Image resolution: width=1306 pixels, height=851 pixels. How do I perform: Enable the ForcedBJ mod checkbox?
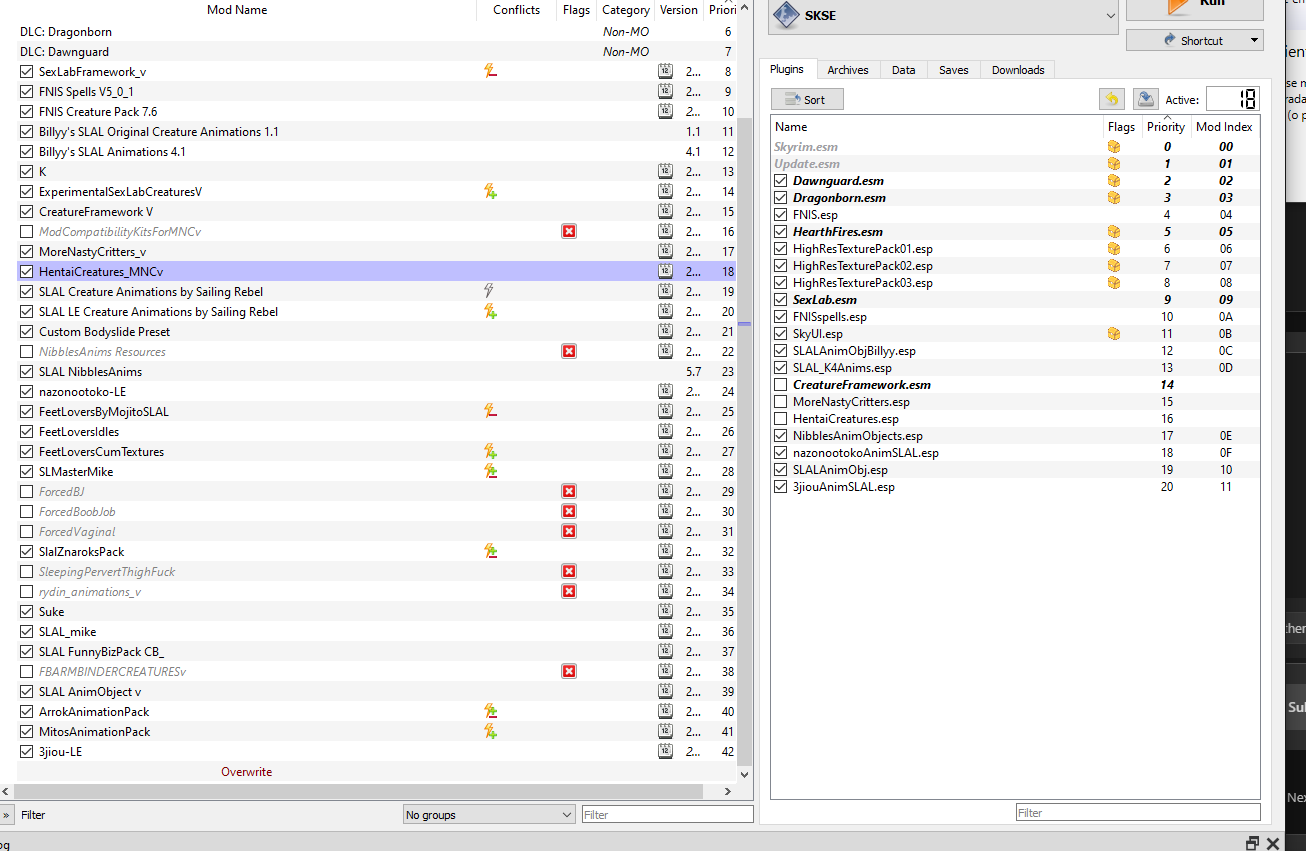(x=26, y=492)
